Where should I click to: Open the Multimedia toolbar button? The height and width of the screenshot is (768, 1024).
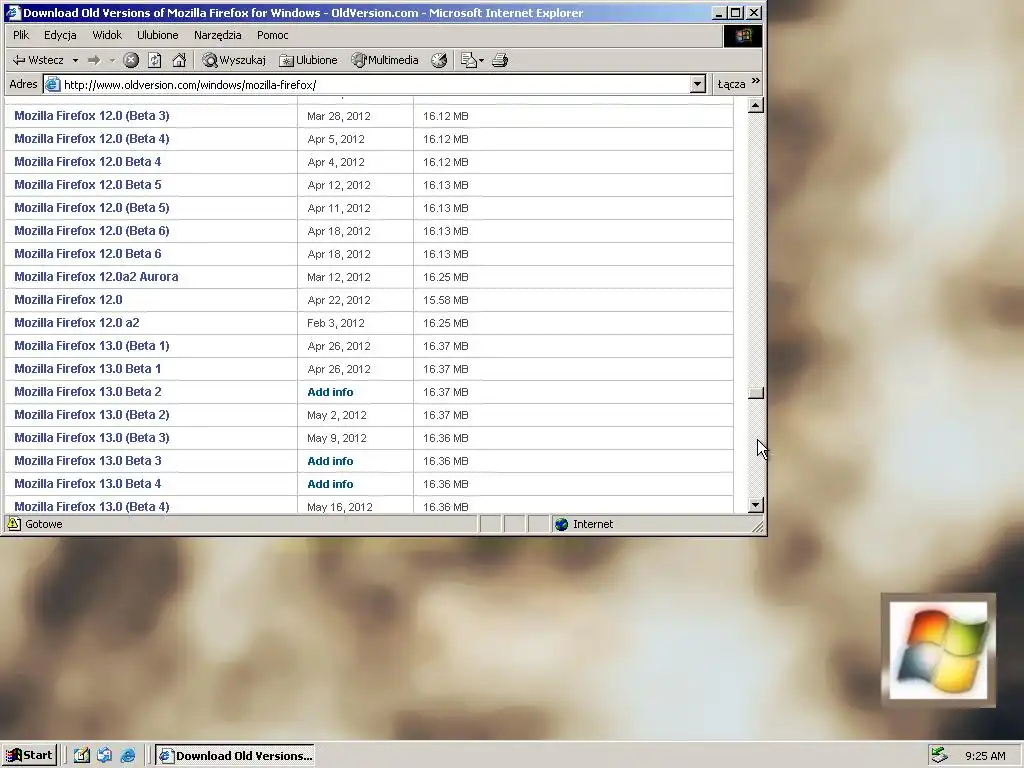click(x=385, y=60)
